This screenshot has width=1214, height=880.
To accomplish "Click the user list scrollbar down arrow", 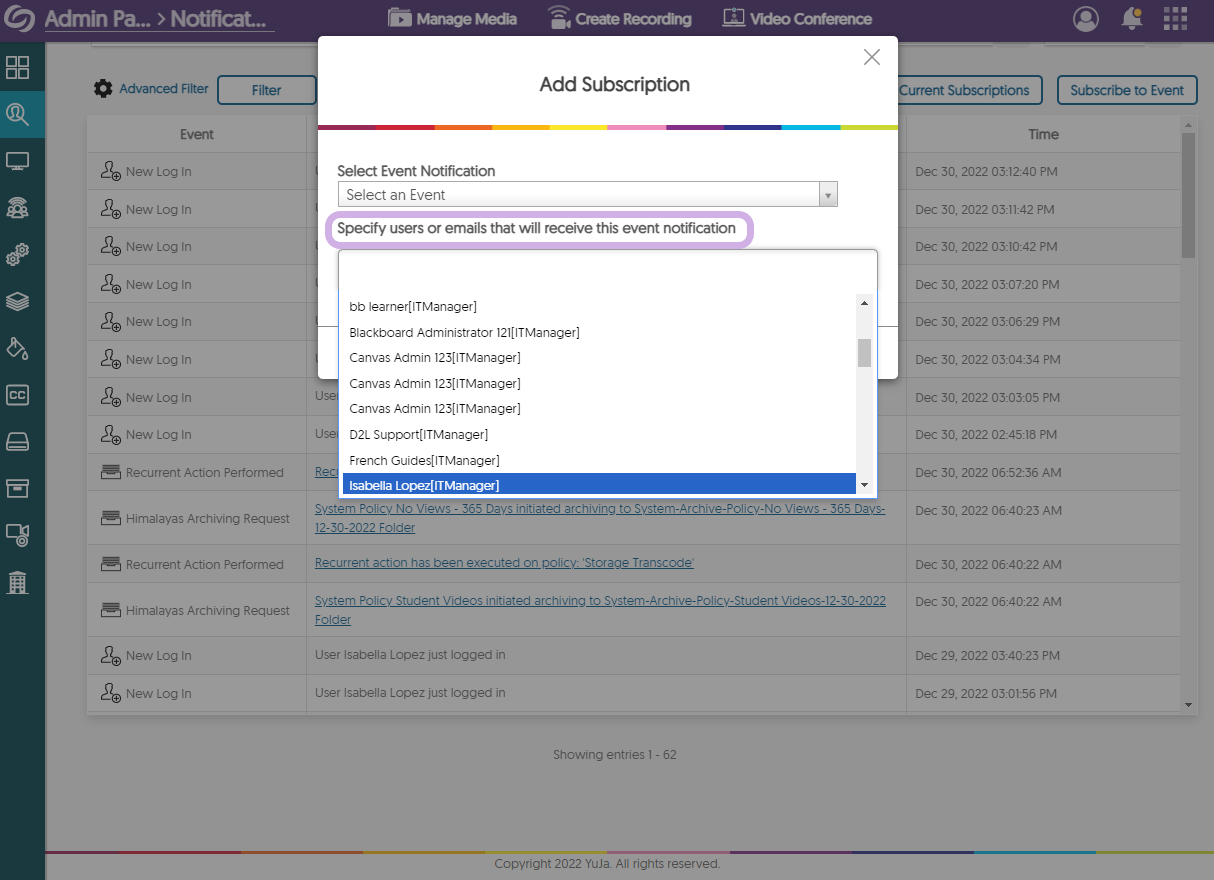I will (864, 484).
